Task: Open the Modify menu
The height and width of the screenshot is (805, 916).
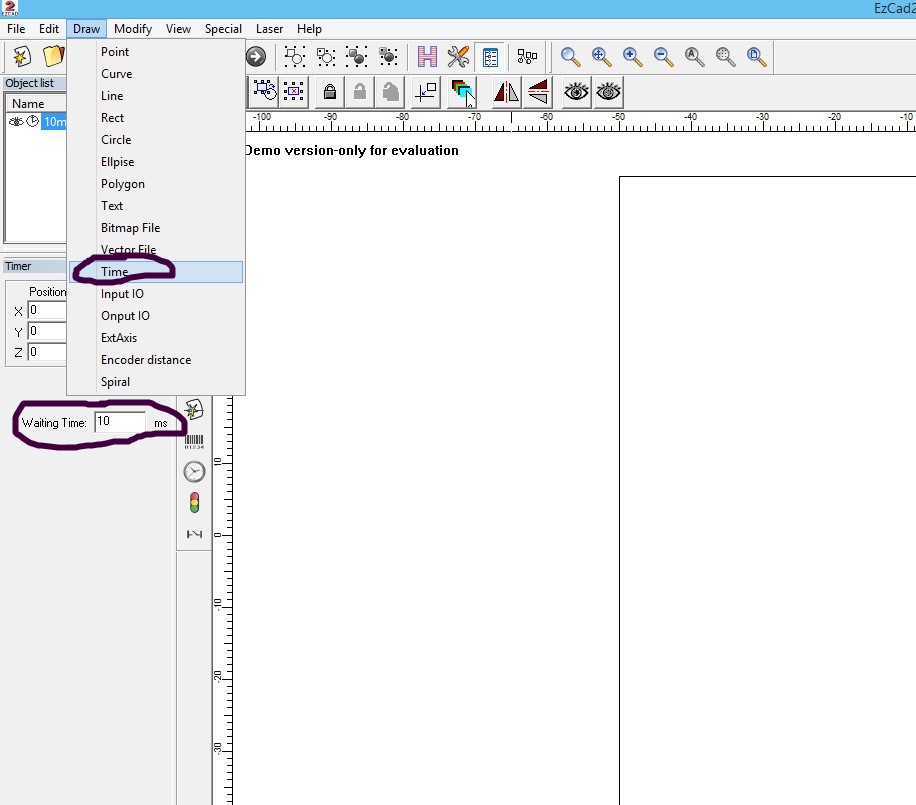Action: (133, 29)
